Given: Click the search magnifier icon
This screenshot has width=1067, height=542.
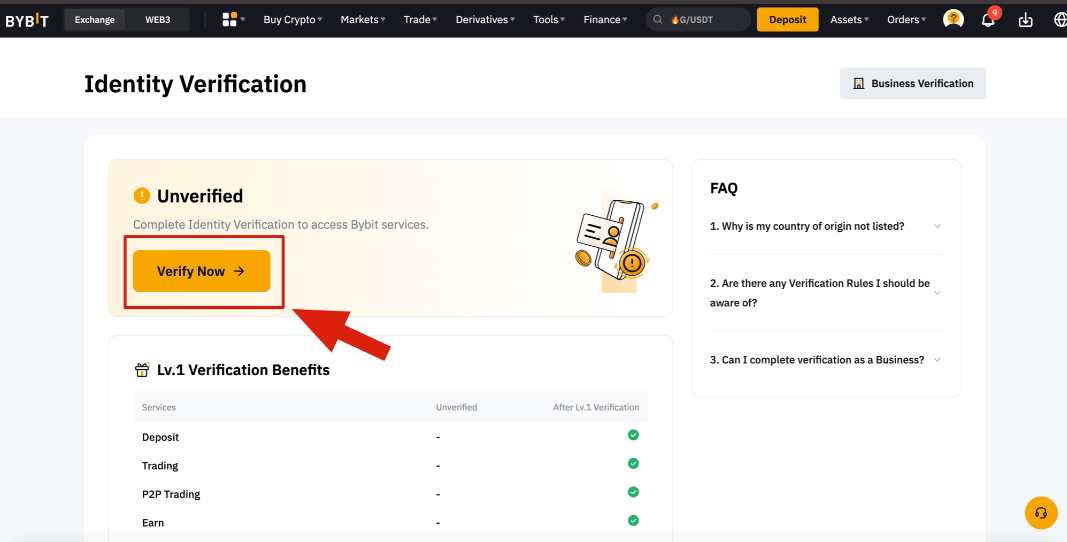Looking at the screenshot, I should pyautogui.click(x=657, y=20).
